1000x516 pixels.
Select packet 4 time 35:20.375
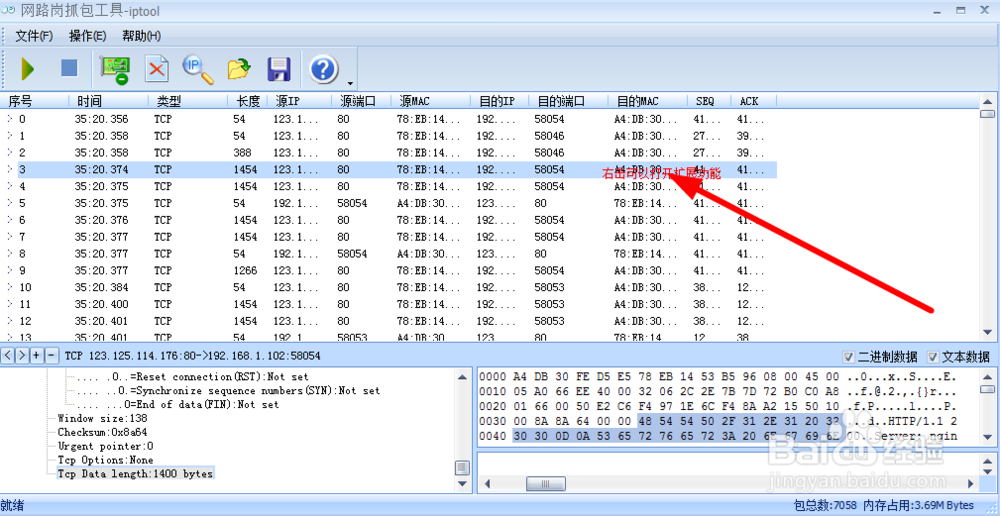pos(101,186)
